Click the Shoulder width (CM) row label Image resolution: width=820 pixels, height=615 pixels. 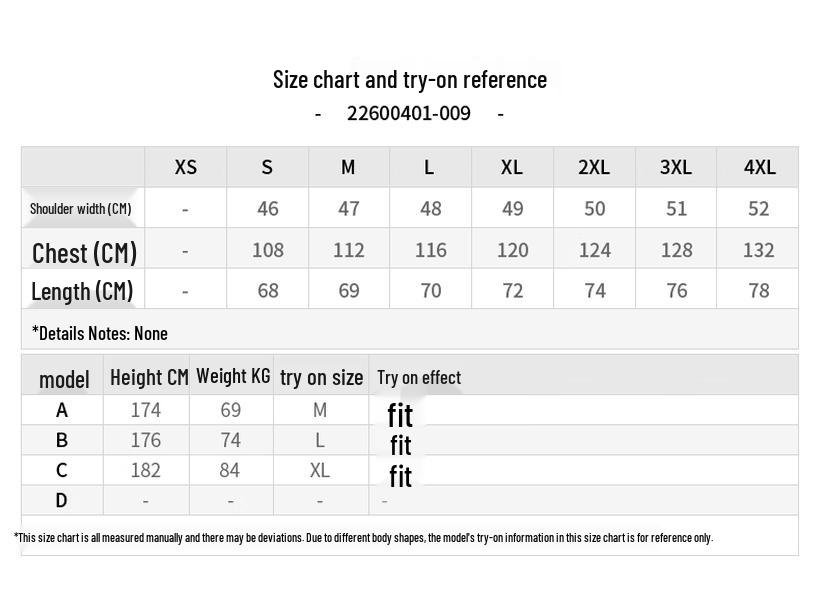coord(81,209)
